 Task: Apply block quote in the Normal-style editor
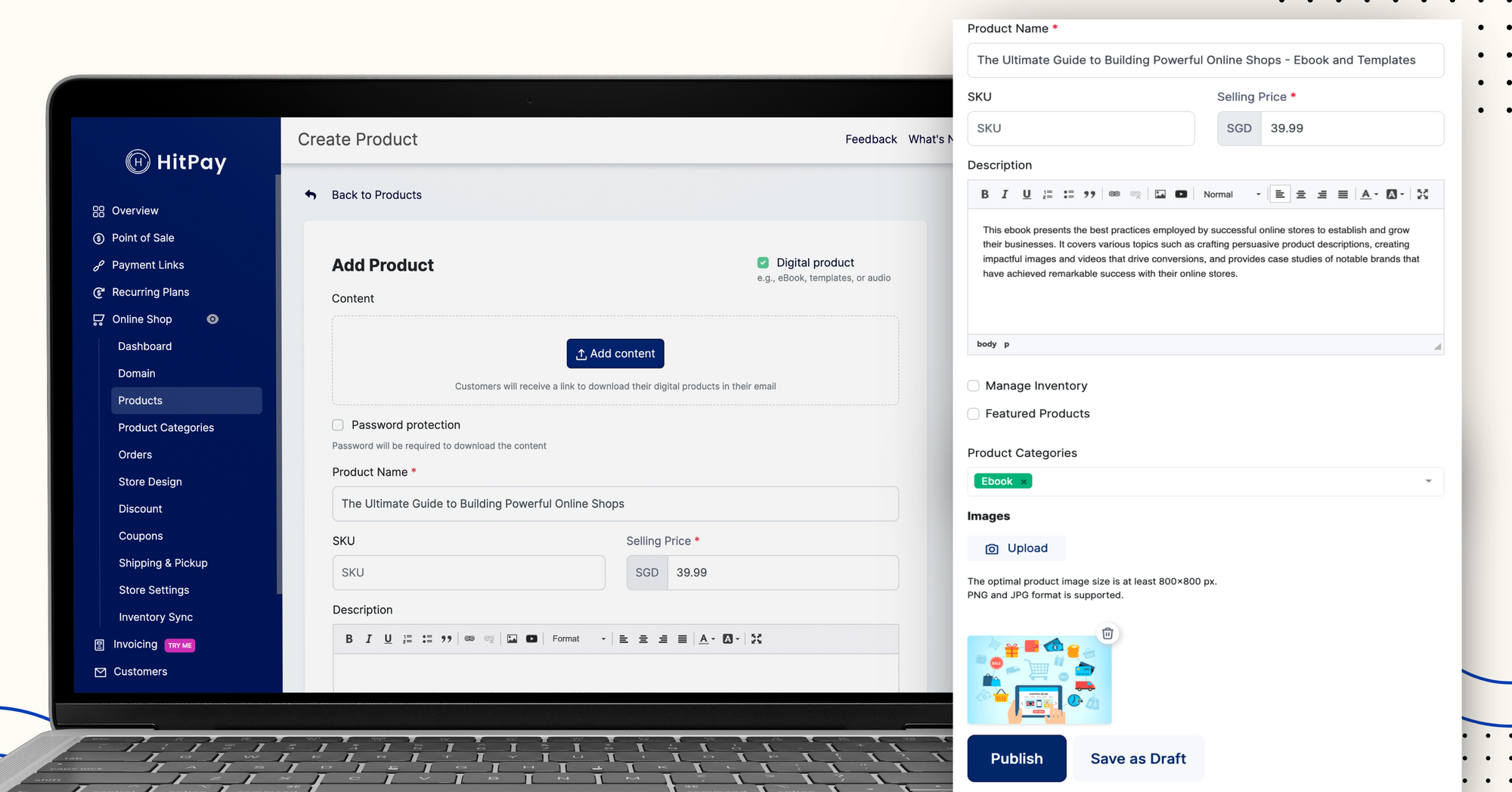[1089, 194]
